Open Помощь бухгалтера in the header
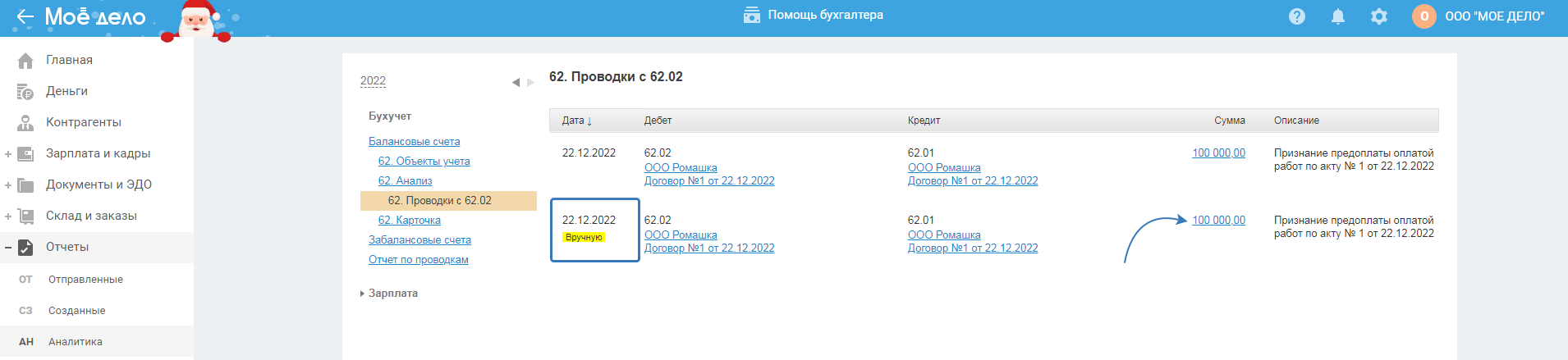Viewport: 1568px width, 360px height. coord(814,15)
